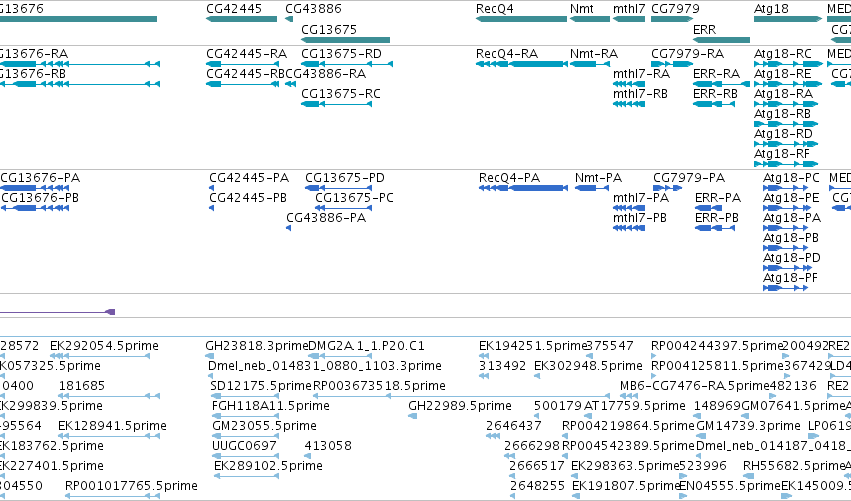This screenshot has width=851, height=501.
Task: Select the CG42445 gene feature
Action: tap(242, 19)
